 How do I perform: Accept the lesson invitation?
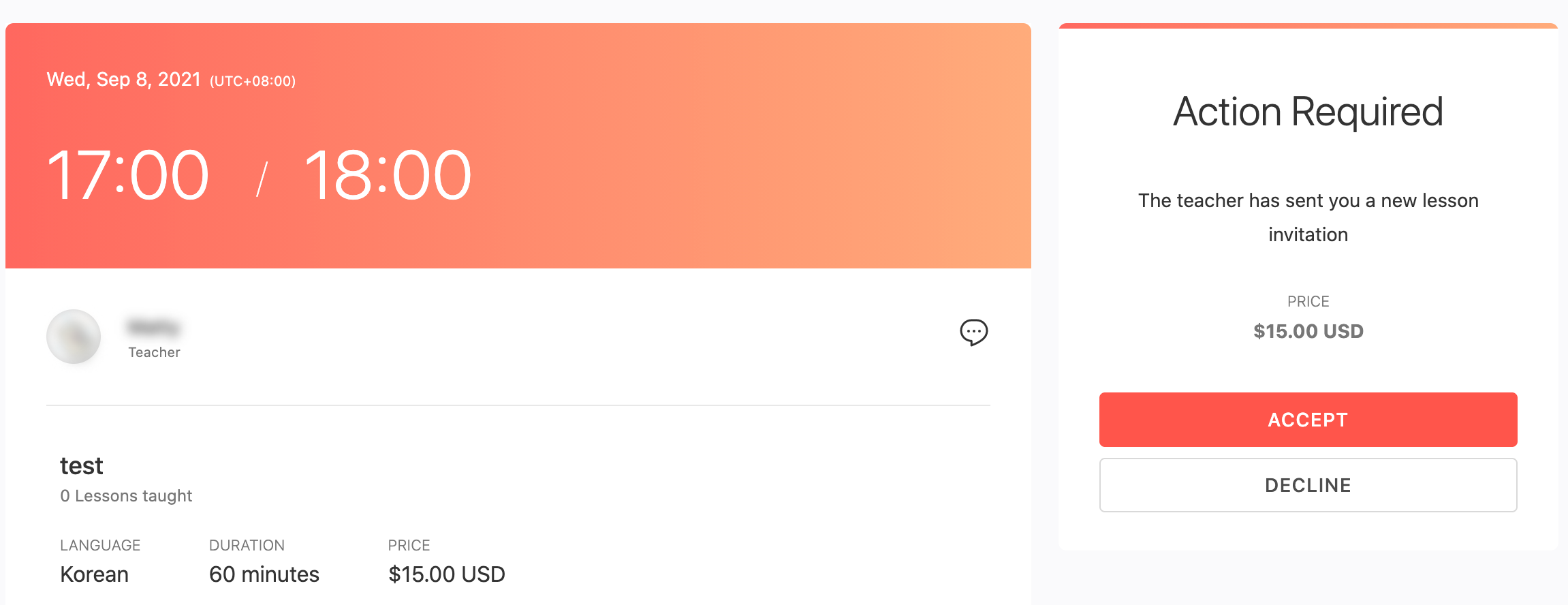[x=1308, y=420]
